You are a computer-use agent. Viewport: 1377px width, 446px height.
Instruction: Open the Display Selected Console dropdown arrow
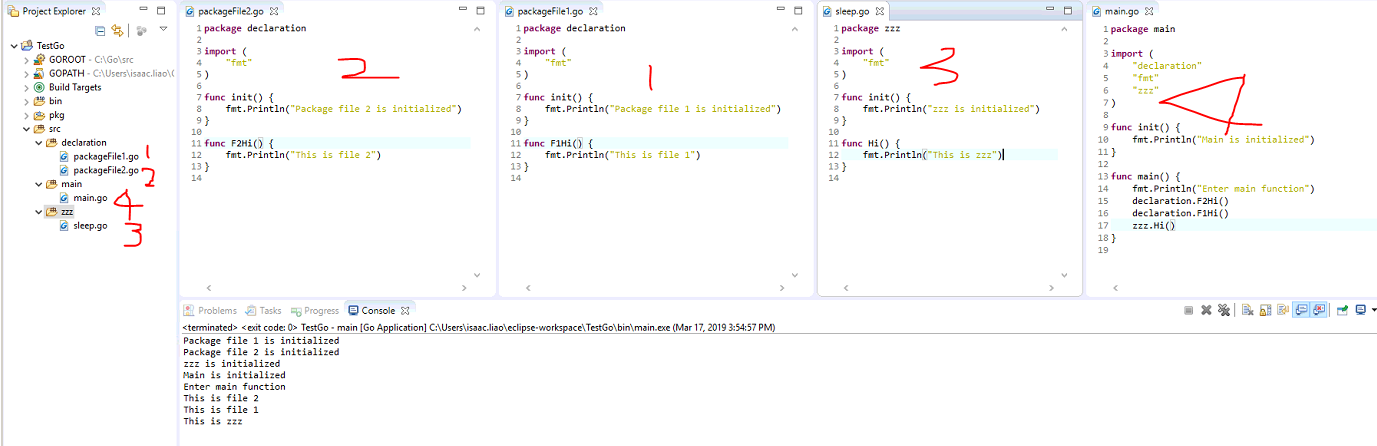1374,310
